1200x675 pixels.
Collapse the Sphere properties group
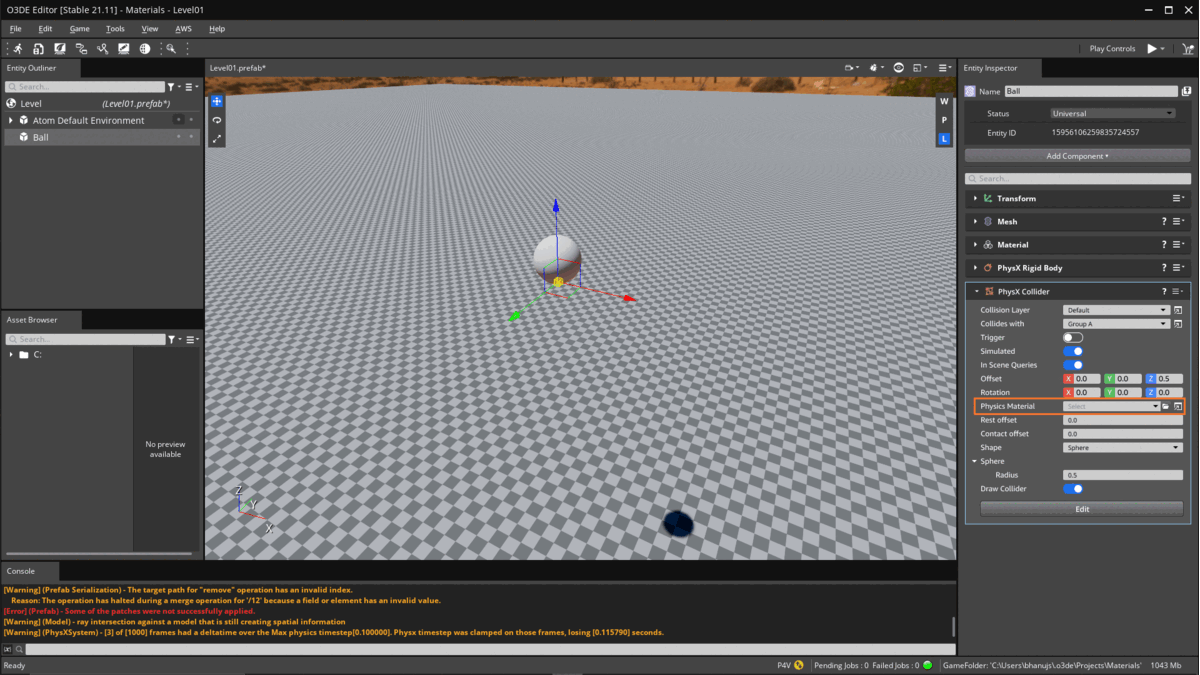[975, 462]
